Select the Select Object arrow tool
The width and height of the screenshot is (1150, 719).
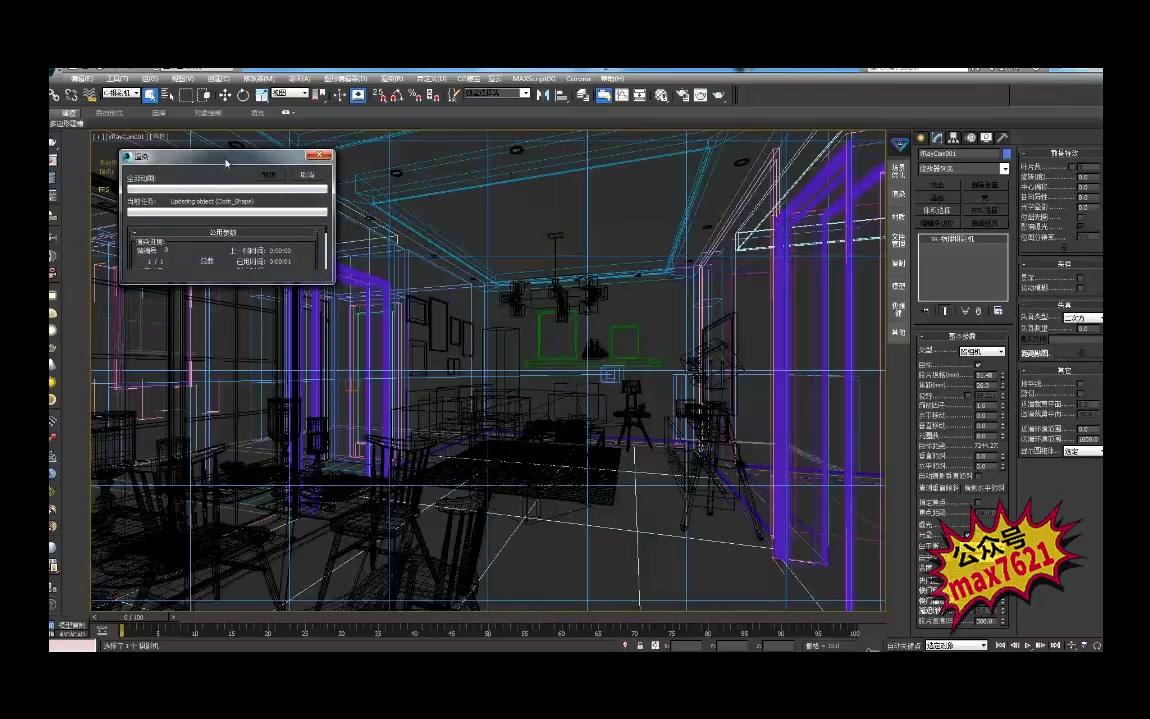pos(151,95)
